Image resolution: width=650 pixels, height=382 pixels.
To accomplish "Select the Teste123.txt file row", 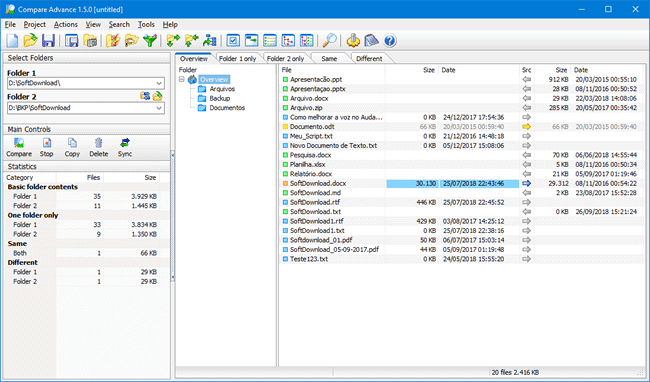I will click(x=462, y=259).
